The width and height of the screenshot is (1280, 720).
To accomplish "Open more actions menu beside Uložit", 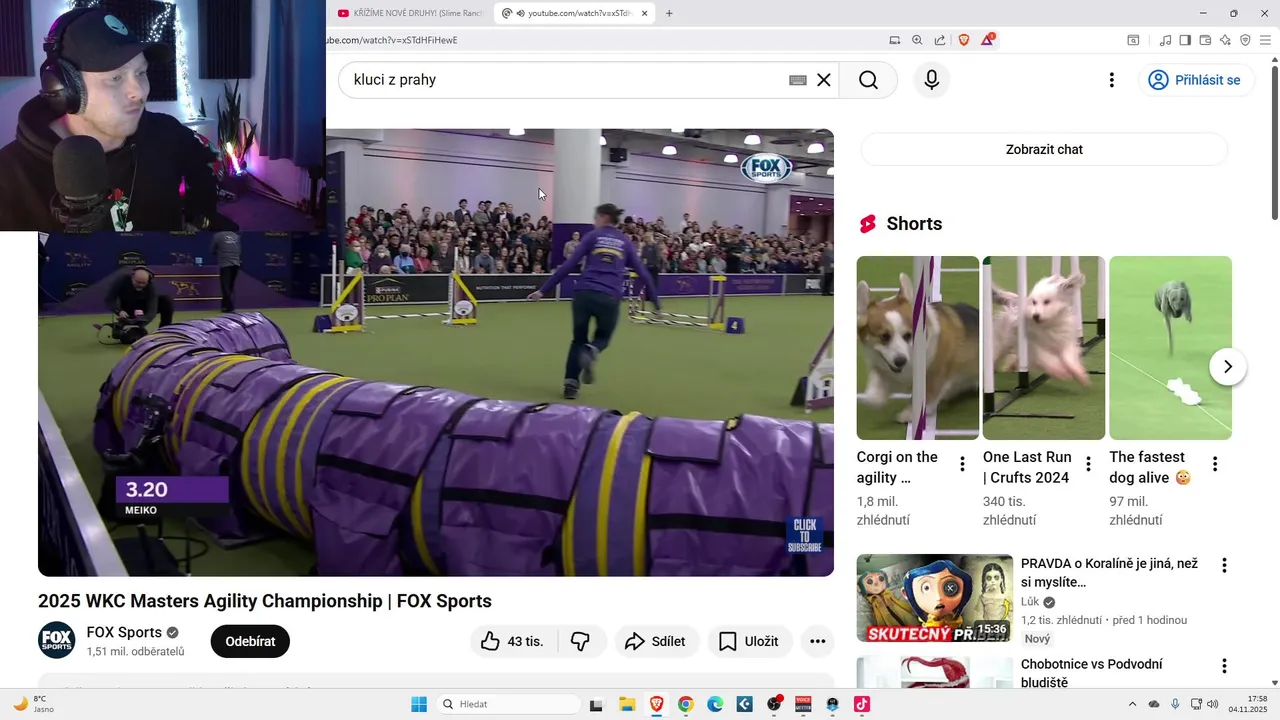I will [817, 641].
